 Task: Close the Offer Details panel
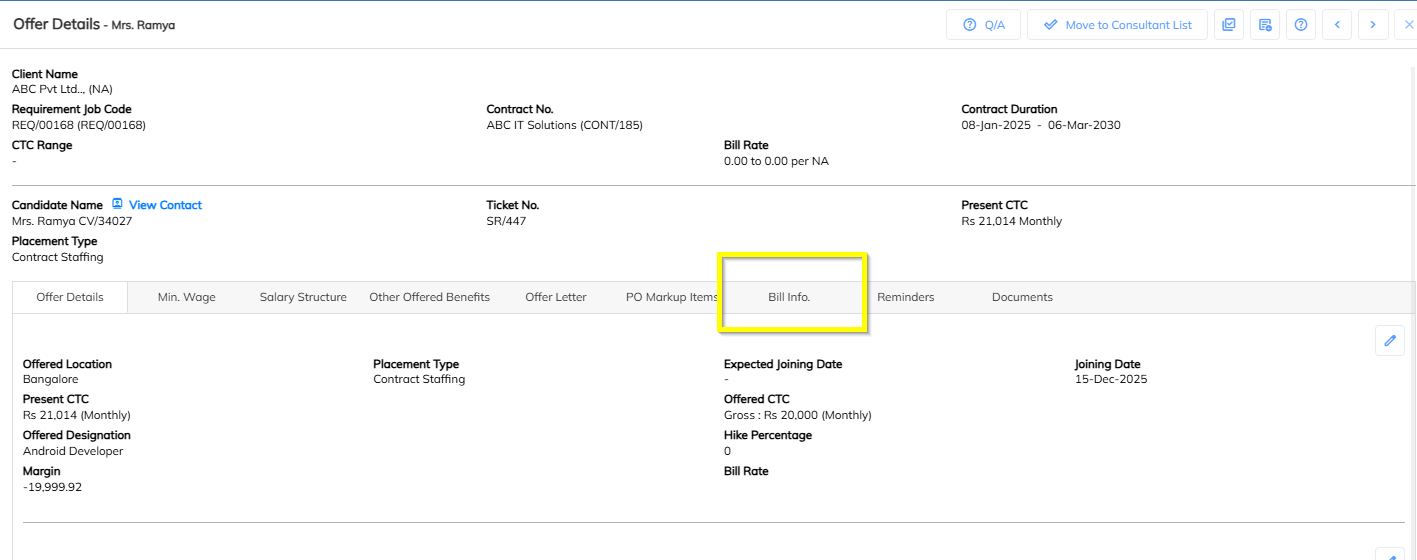[1408, 25]
